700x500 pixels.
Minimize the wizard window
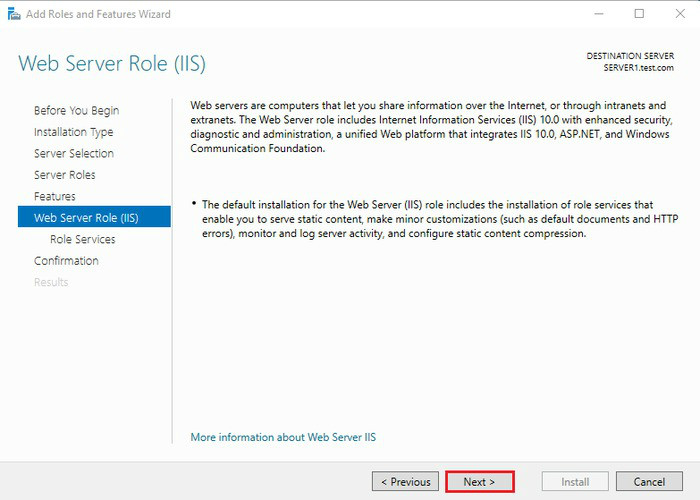pos(598,14)
